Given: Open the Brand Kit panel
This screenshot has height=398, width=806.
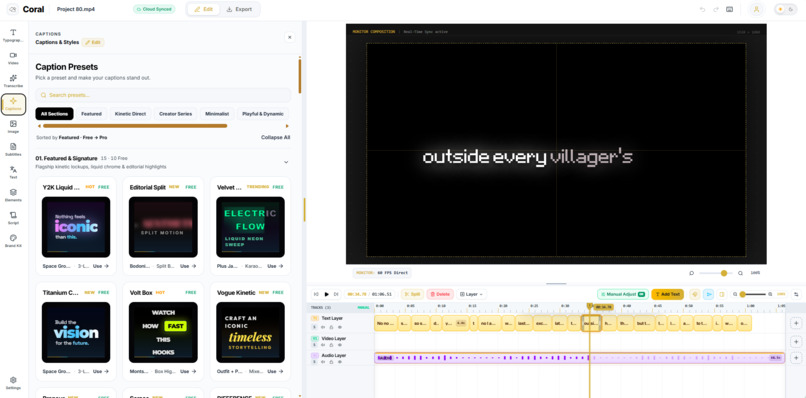Looking at the screenshot, I should tap(13, 241).
